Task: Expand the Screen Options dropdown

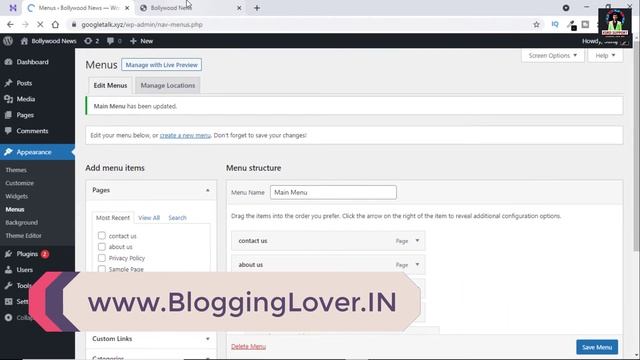Action: tap(553, 56)
